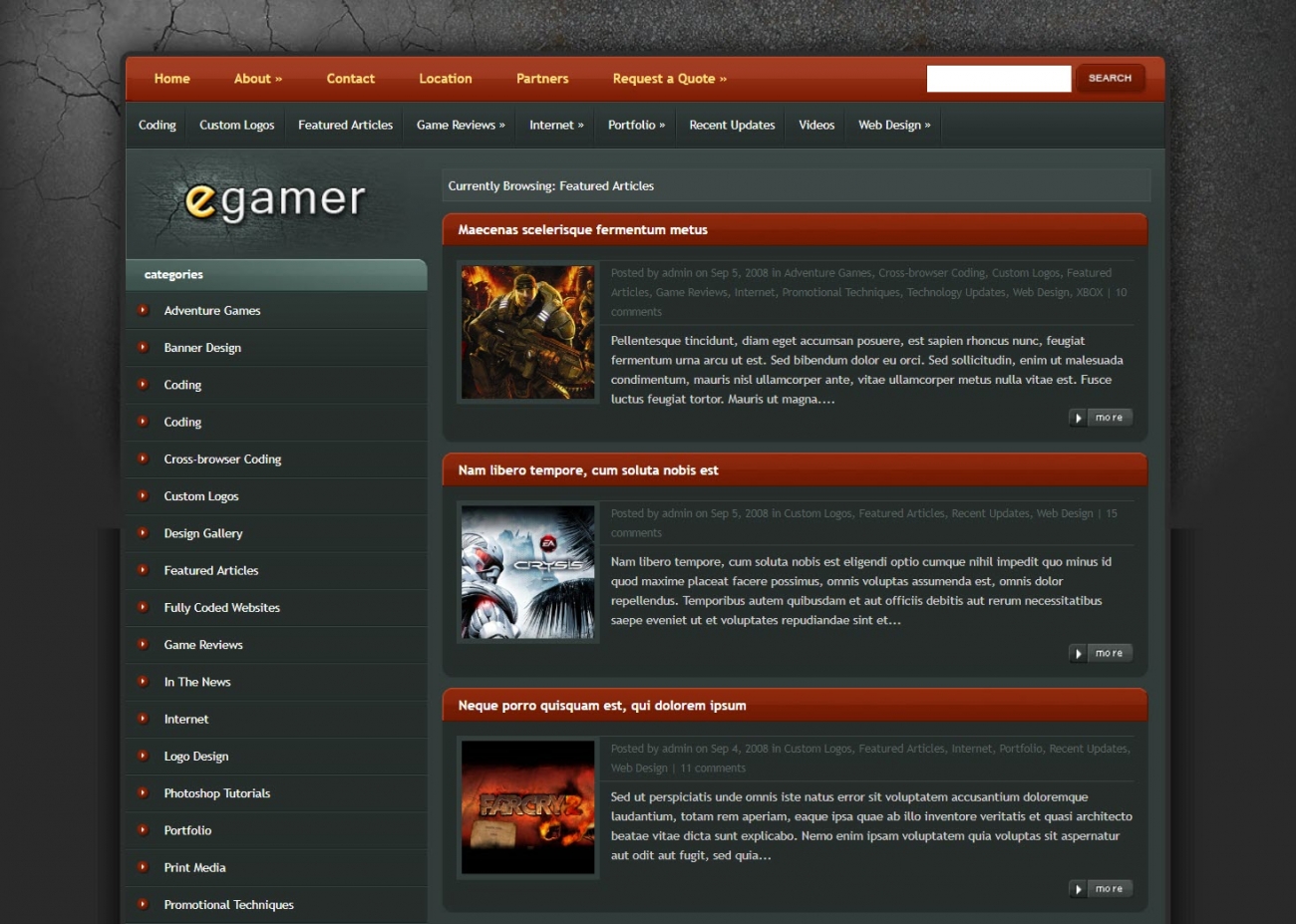
Task: Expand the About menu in the top navigation
Action: pyautogui.click(x=257, y=79)
